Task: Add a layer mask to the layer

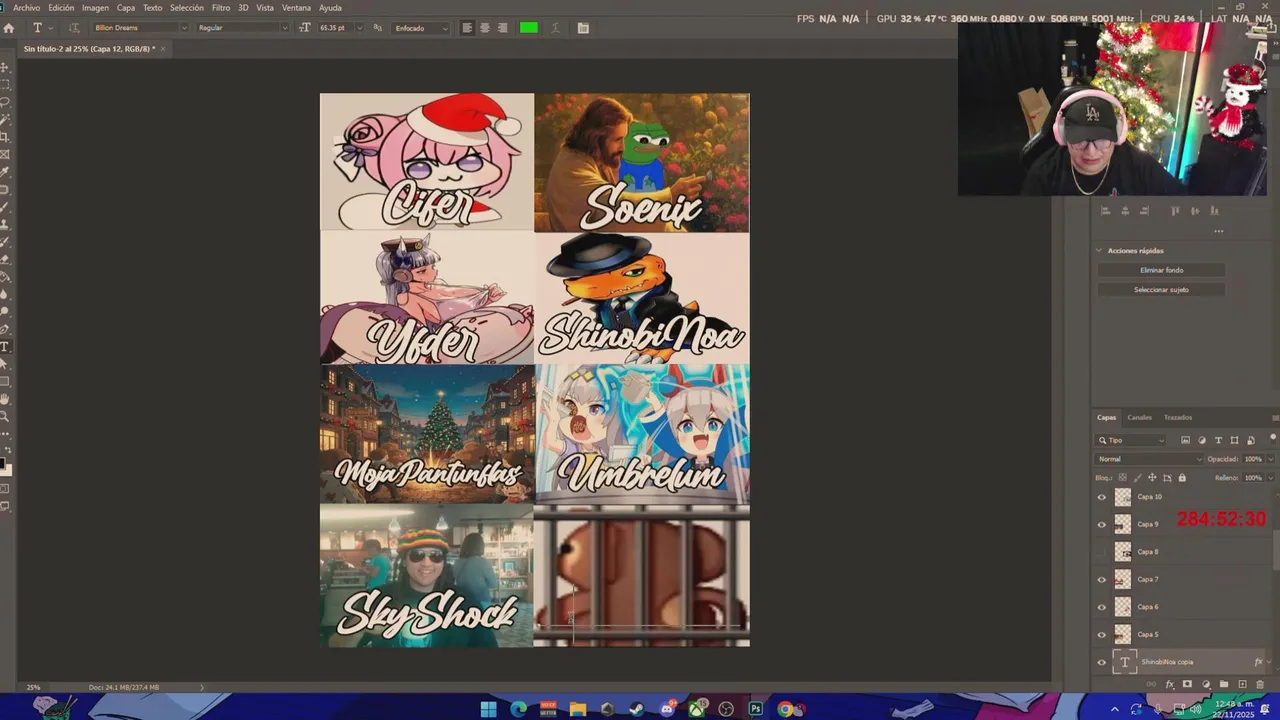Action: (x=1187, y=684)
